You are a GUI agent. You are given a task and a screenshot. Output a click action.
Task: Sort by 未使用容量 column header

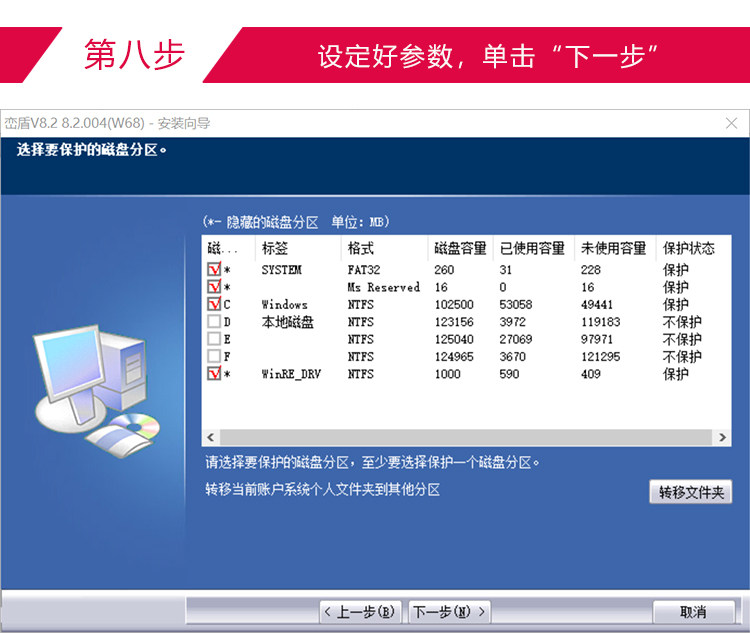615,248
